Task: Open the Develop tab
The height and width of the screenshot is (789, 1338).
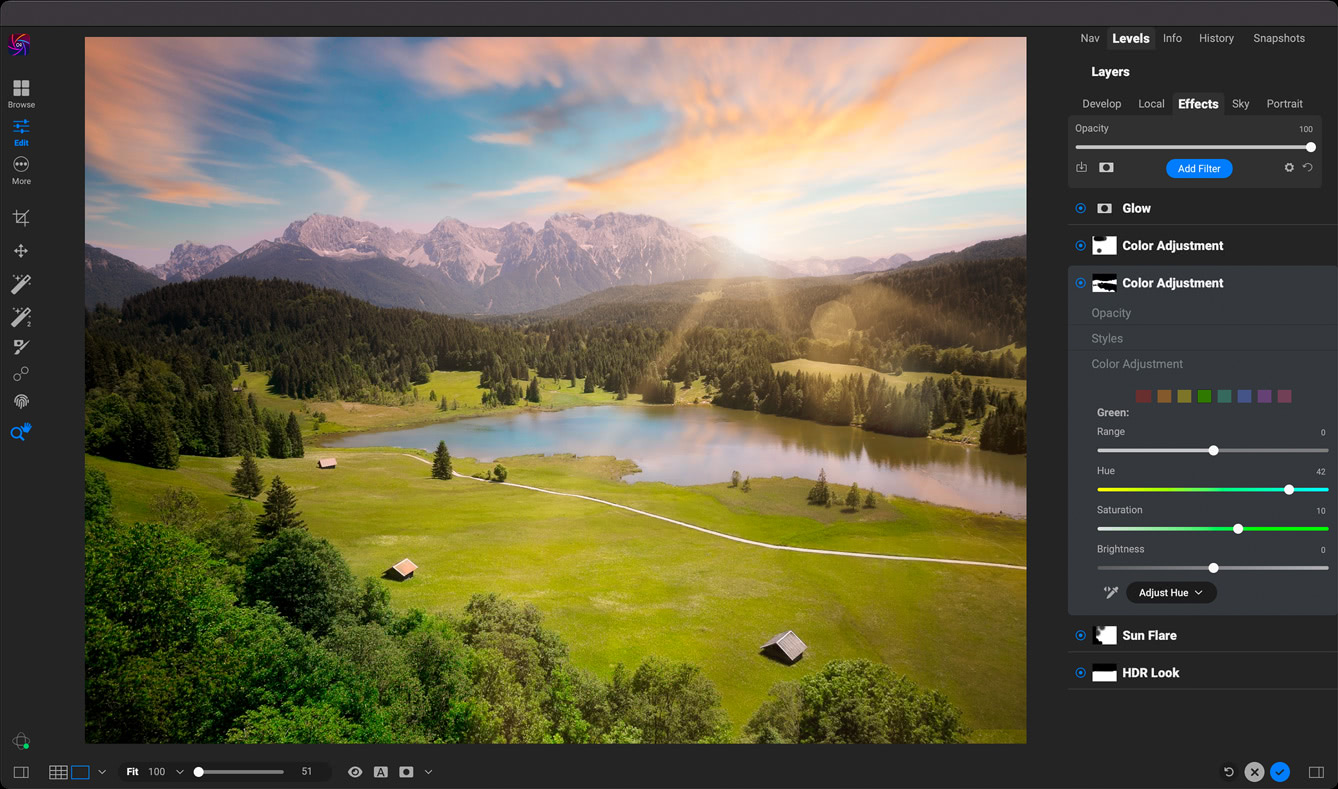Action: tap(1101, 103)
